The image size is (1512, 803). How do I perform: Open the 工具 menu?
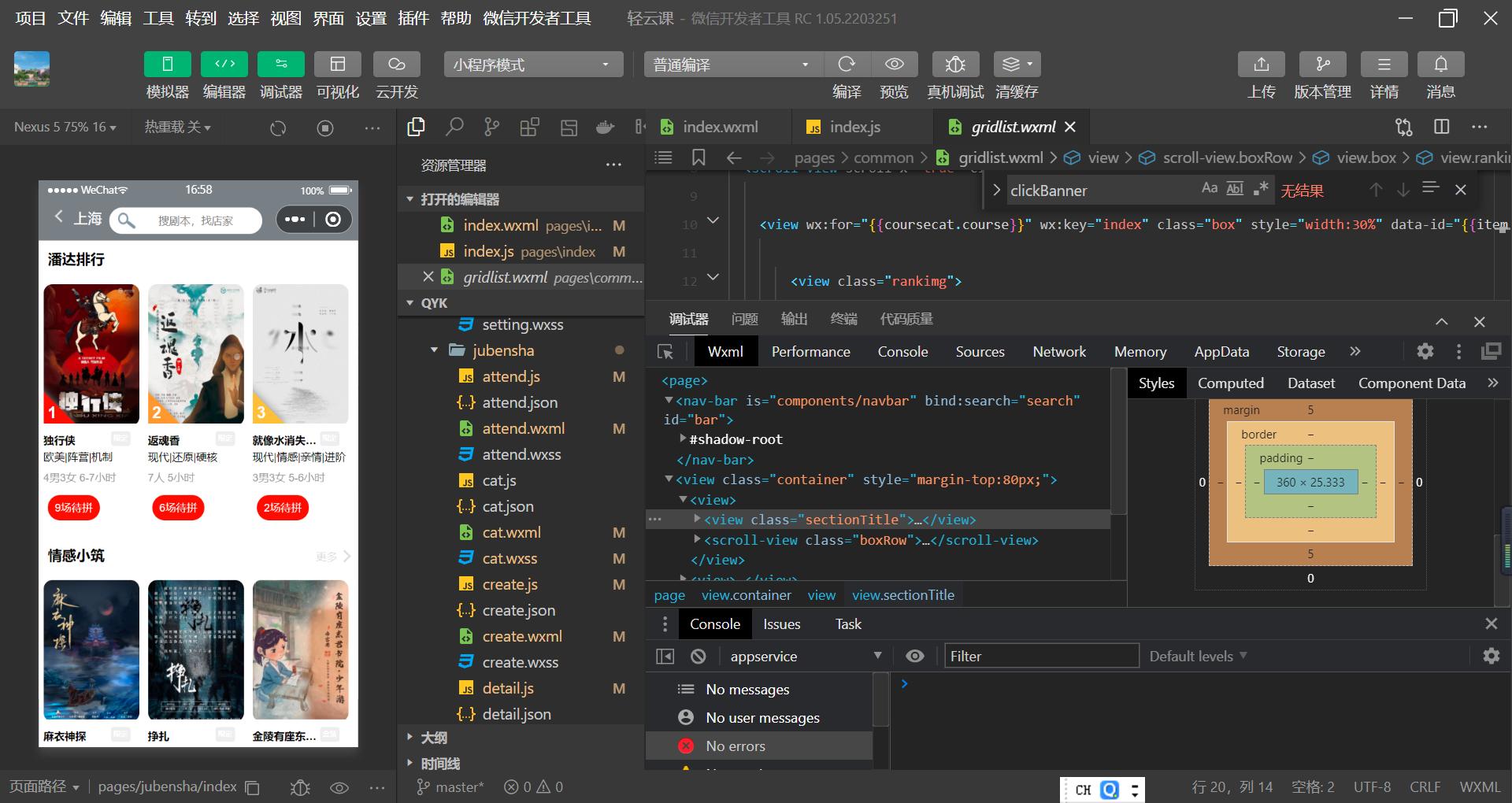[x=157, y=18]
